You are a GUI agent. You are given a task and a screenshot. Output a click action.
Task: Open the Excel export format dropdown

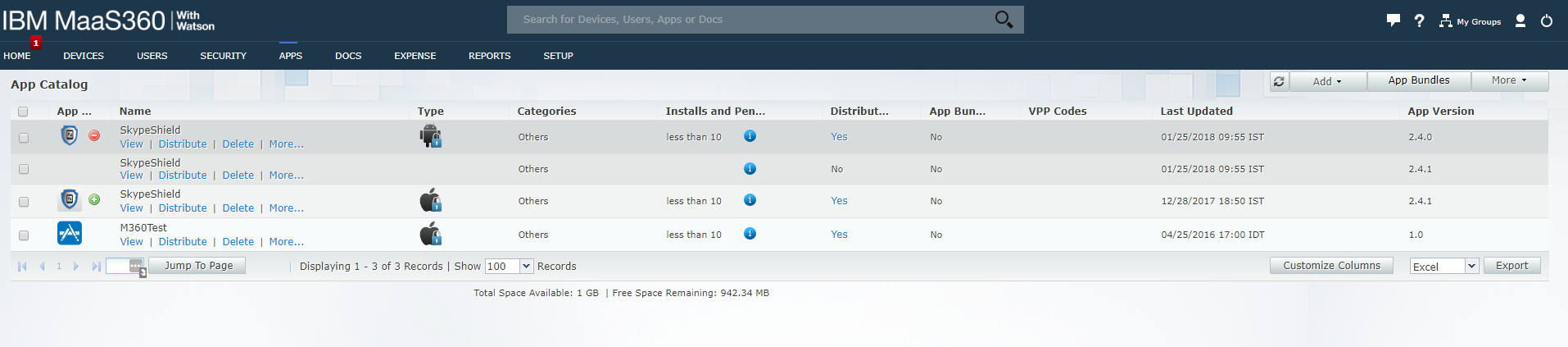[1471, 266]
